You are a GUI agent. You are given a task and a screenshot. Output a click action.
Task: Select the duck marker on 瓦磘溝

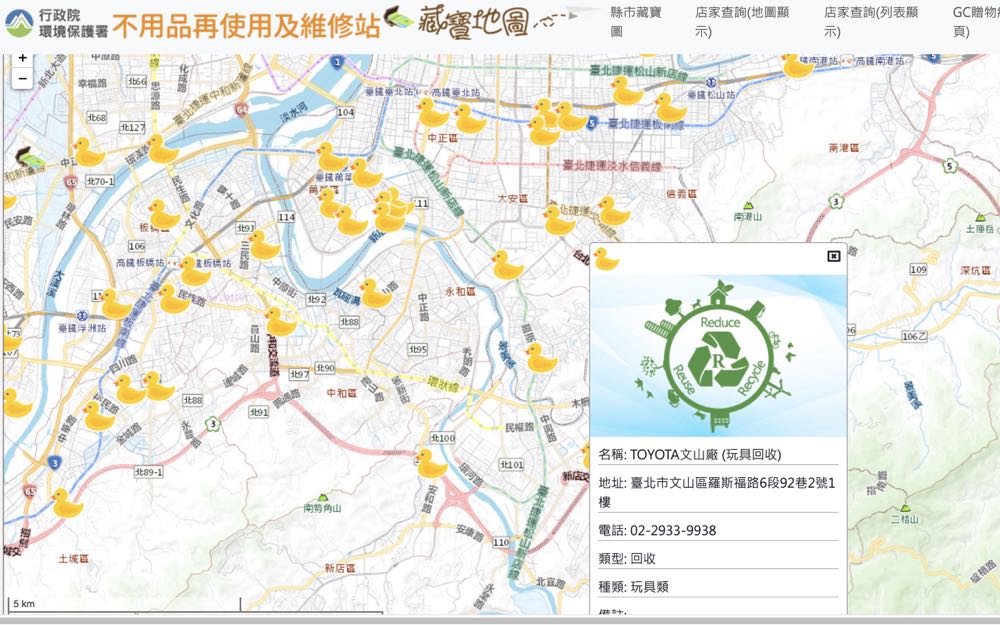375,293
